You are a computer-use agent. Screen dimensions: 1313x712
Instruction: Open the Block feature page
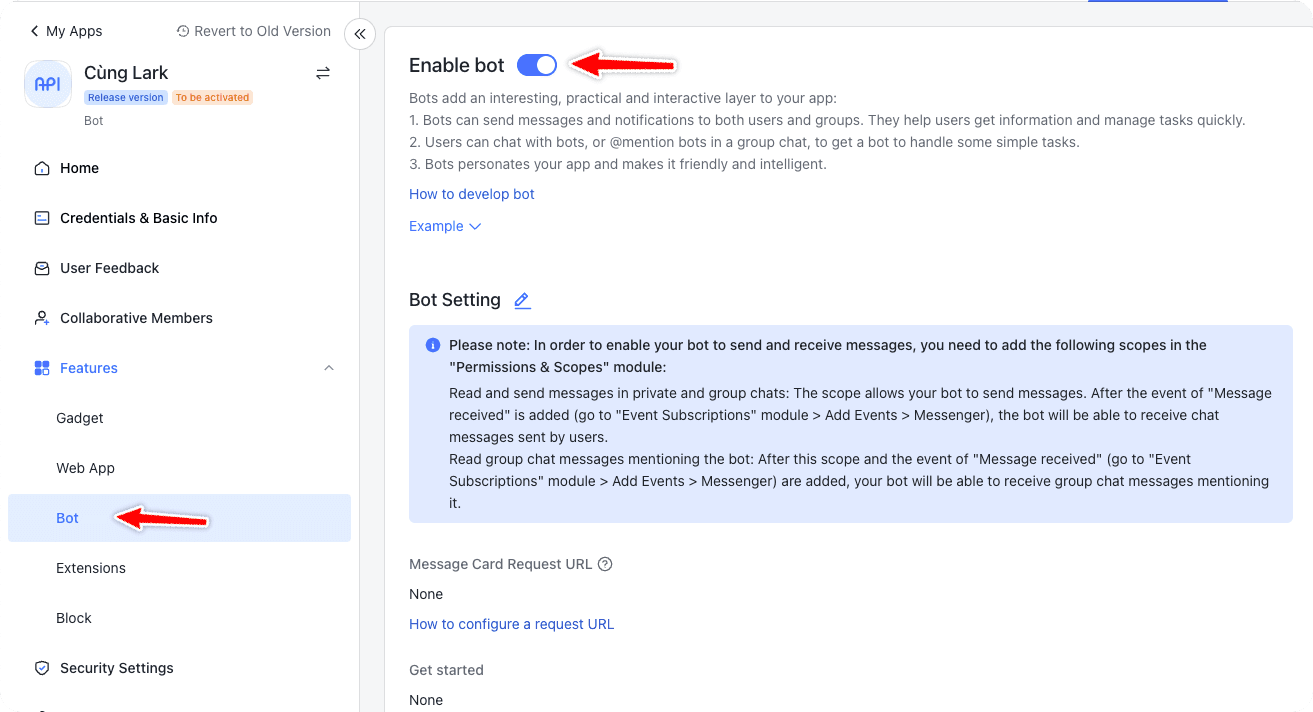click(74, 617)
